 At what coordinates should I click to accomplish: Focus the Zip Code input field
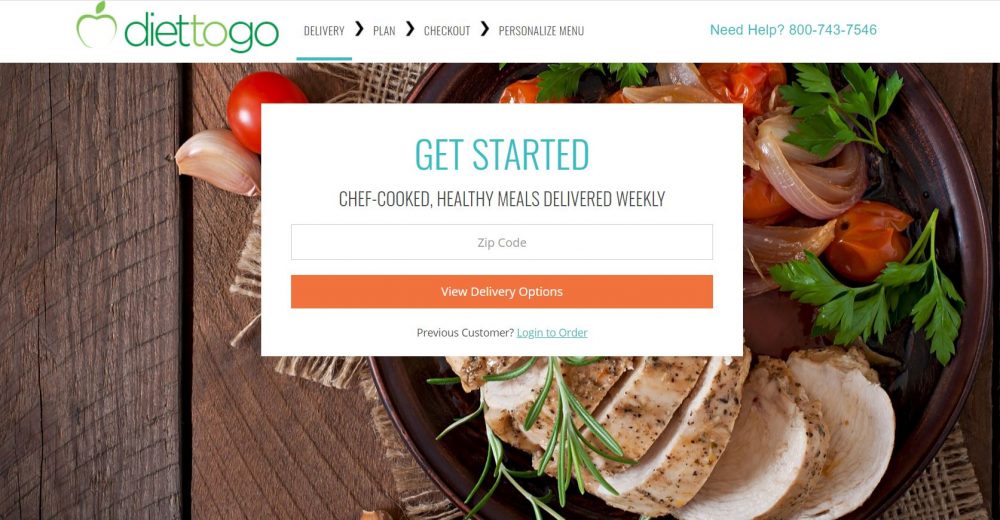[x=502, y=242]
